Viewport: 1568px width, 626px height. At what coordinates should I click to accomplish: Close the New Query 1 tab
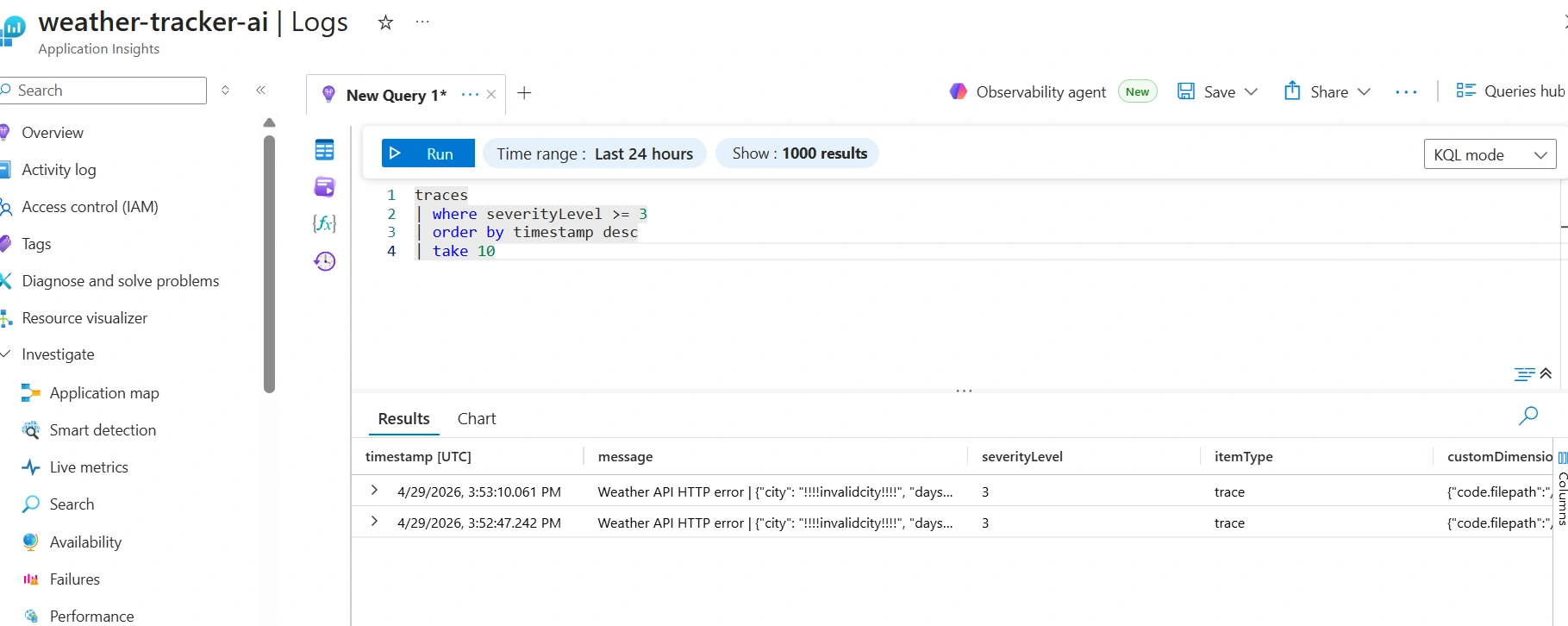click(491, 95)
